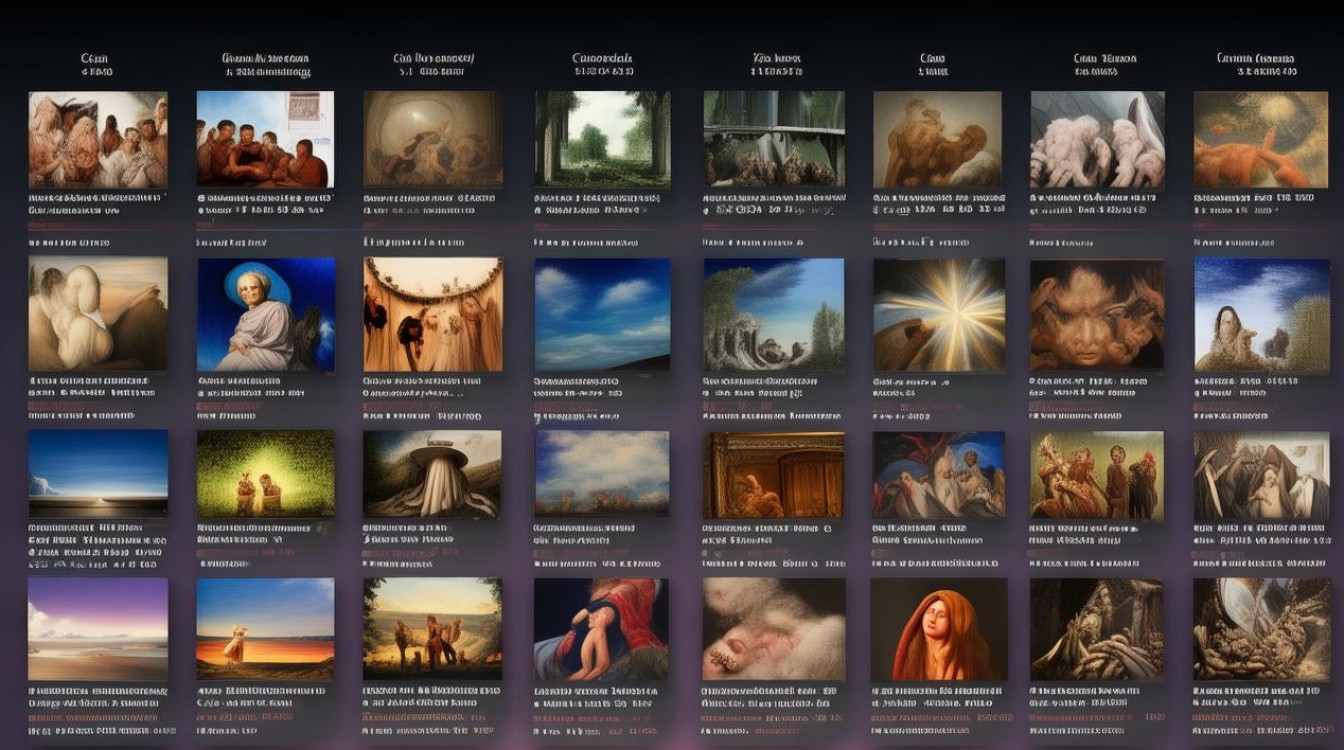
Task: Open the standing group in red-brown costumes thumbnail
Action: point(1097,474)
